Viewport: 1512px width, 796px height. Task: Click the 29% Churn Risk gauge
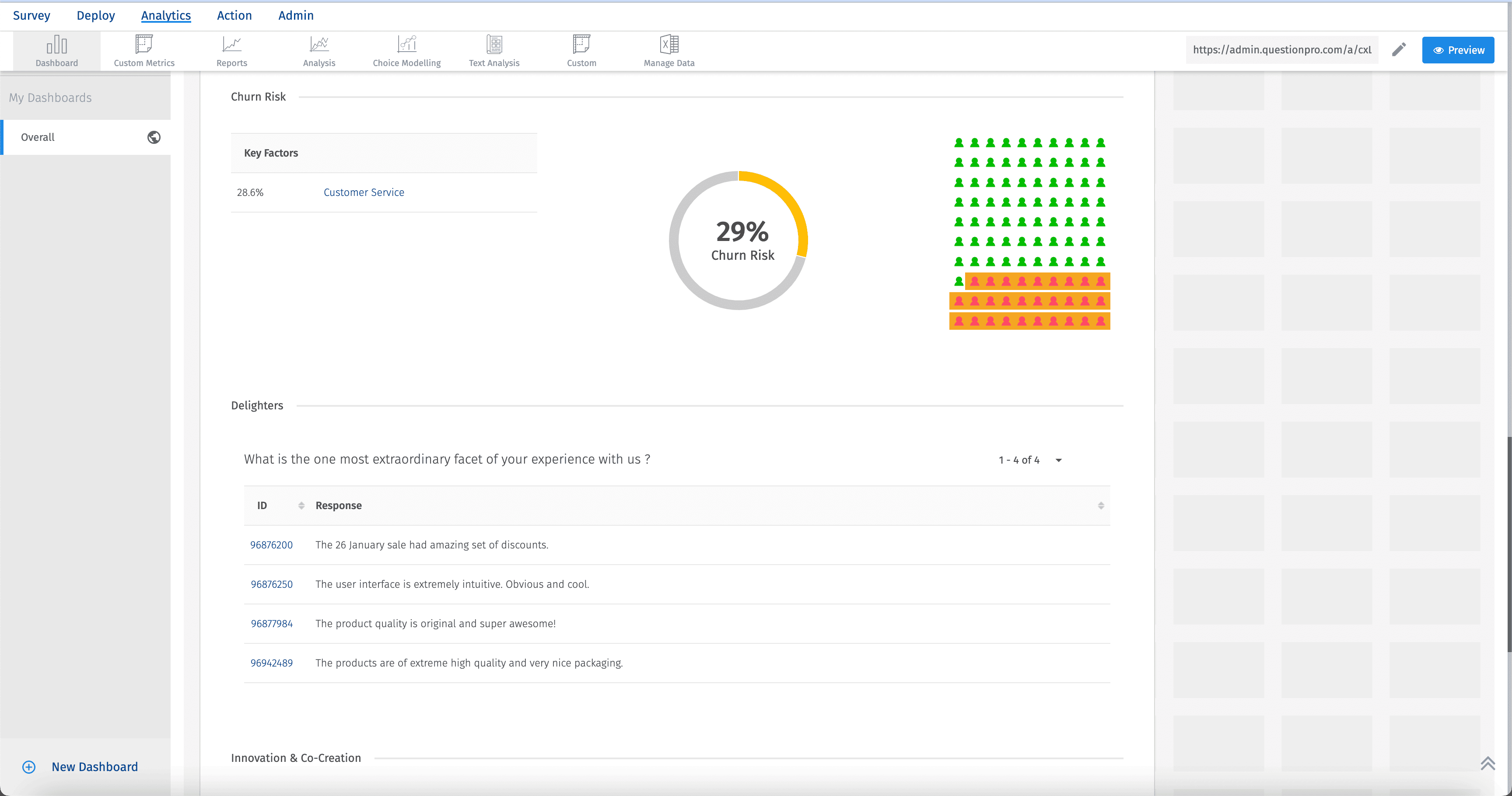pyautogui.click(x=738, y=241)
